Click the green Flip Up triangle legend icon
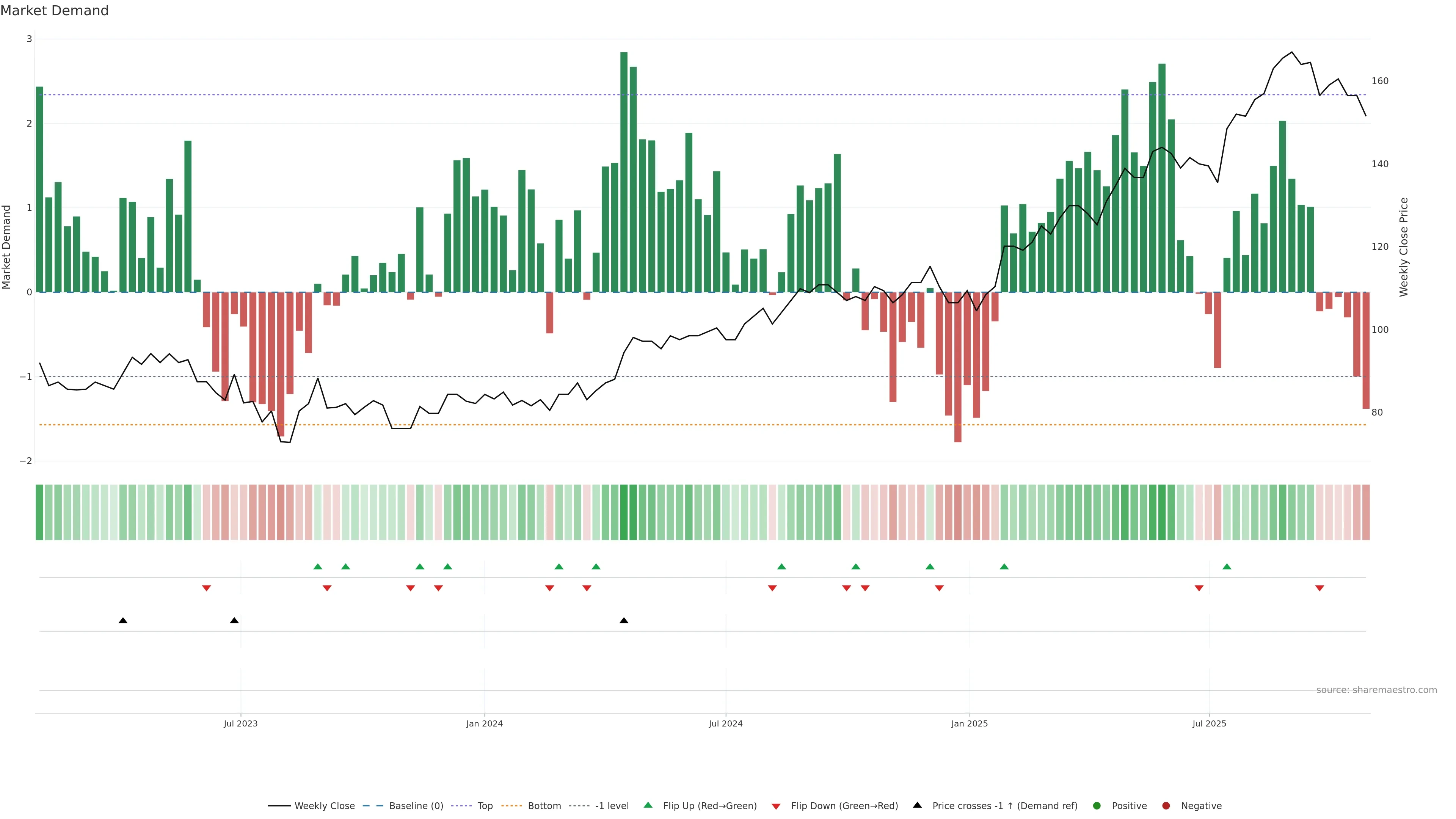 coord(648,805)
